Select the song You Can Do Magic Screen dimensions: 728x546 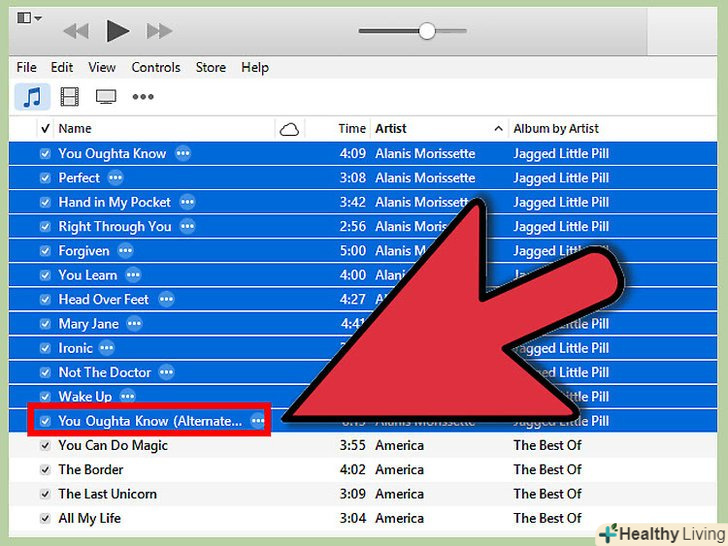click(x=113, y=446)
